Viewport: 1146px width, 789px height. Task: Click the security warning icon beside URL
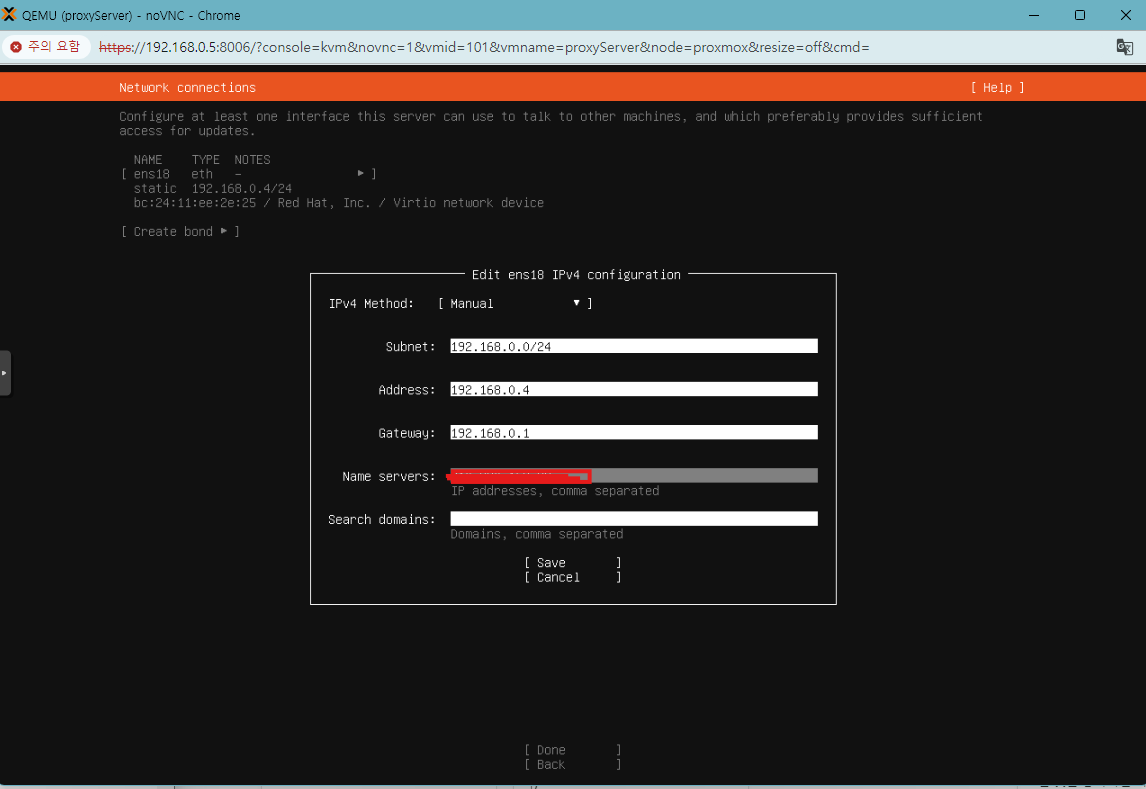point(16,47)
